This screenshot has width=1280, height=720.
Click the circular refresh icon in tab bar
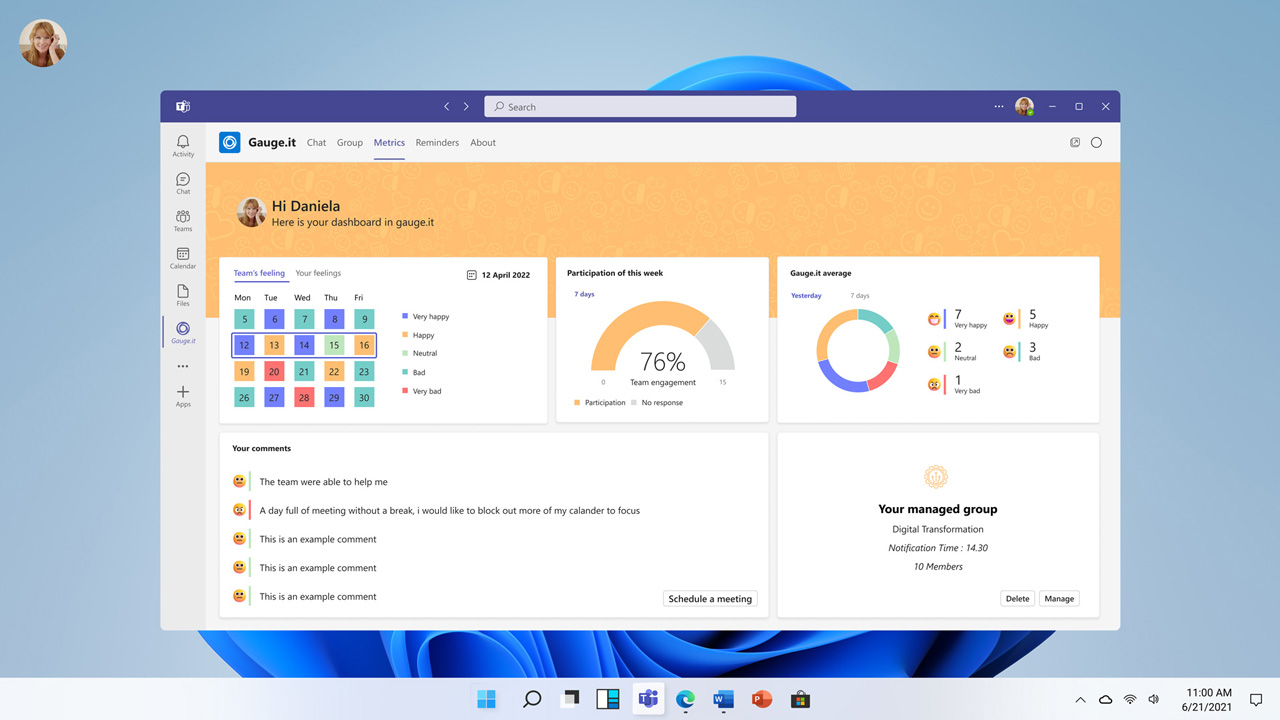point(1096,142)
